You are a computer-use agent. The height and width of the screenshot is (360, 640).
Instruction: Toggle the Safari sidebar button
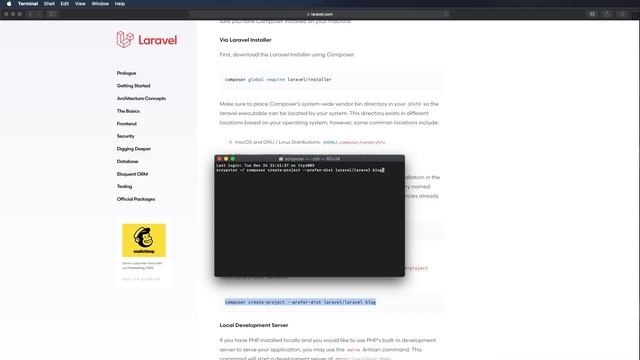point(53,14)
